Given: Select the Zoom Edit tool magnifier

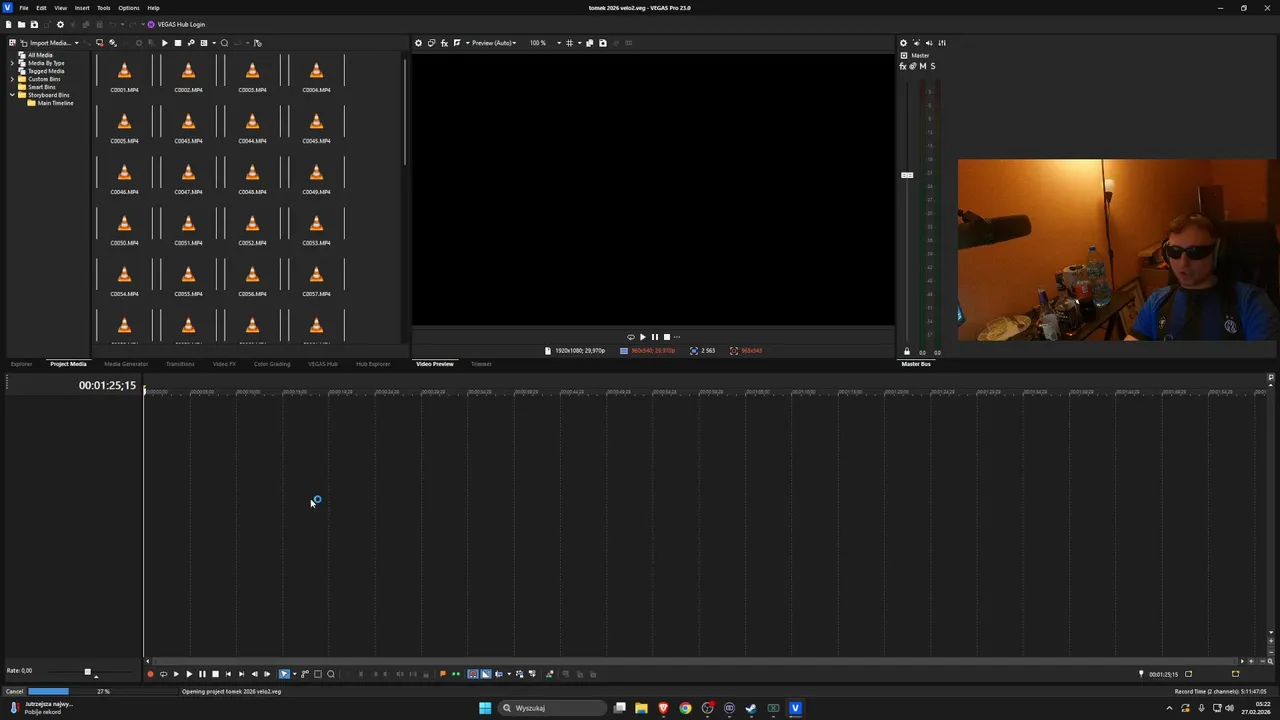Looking at the screenshot, I should point(331,674).
